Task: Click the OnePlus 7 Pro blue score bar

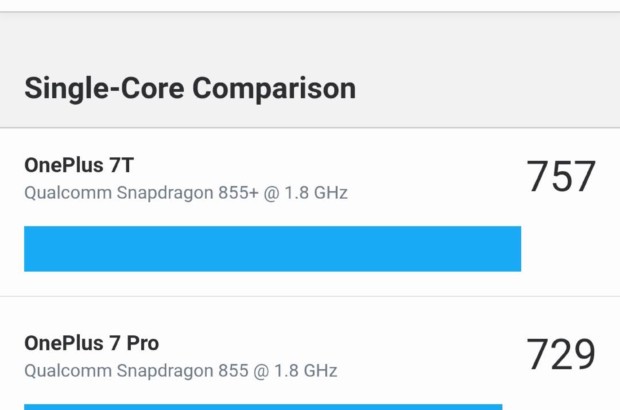Action: (262, 406)
